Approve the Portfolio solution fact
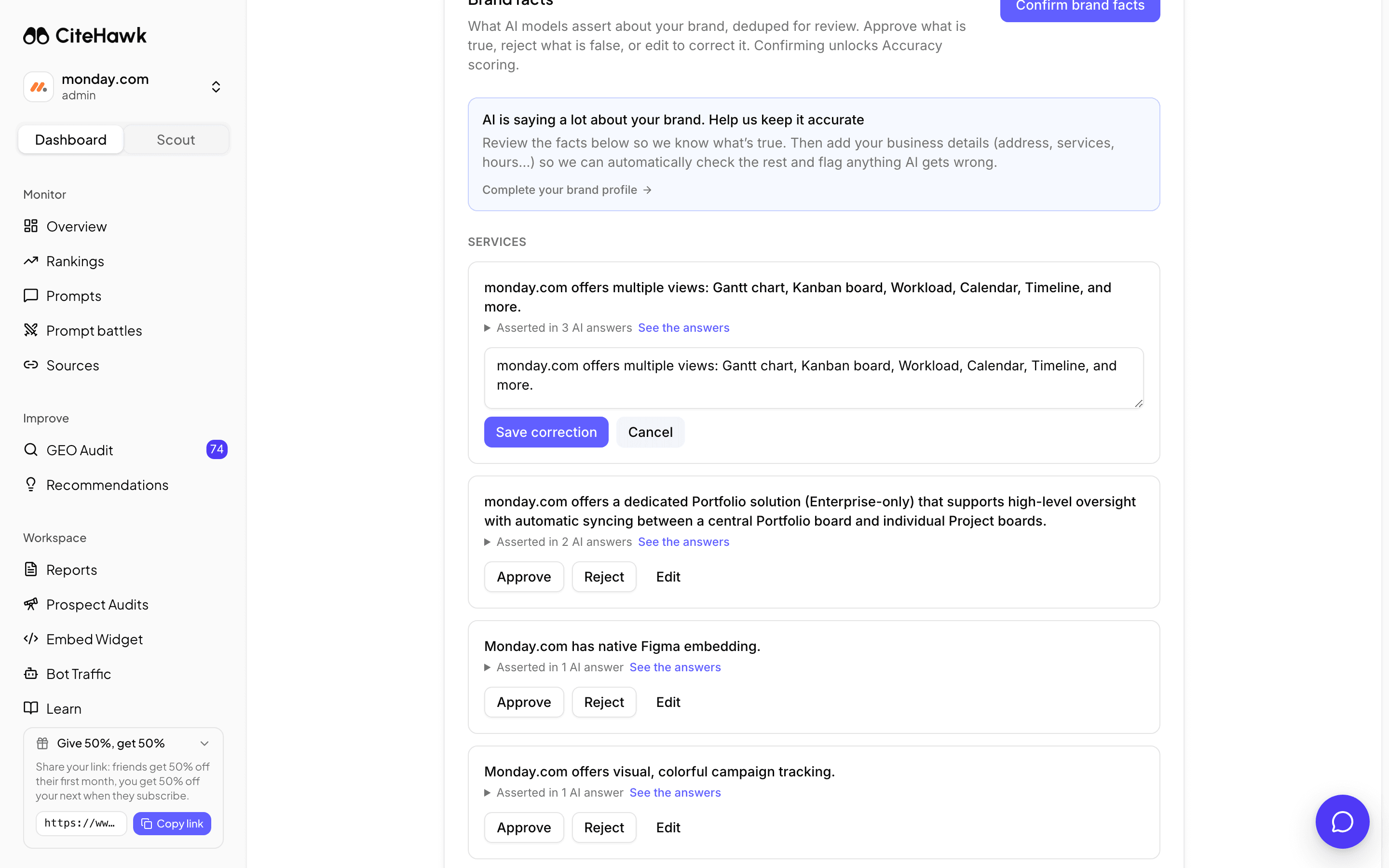 (x=523, y=576)
